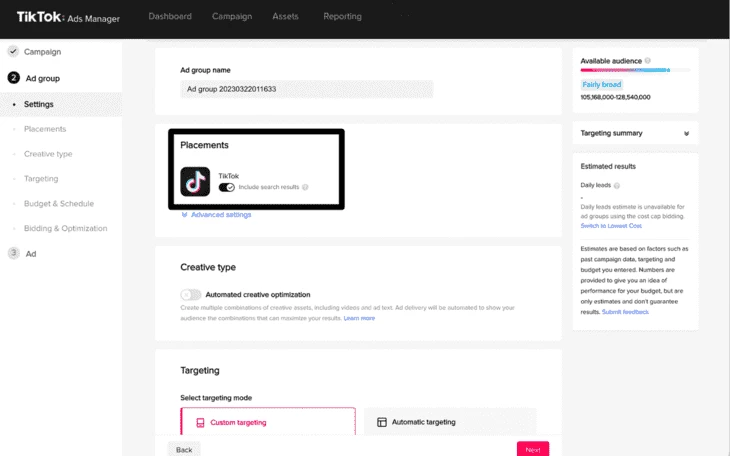Select Ad group step in sidebar

(x=42, y=78)
